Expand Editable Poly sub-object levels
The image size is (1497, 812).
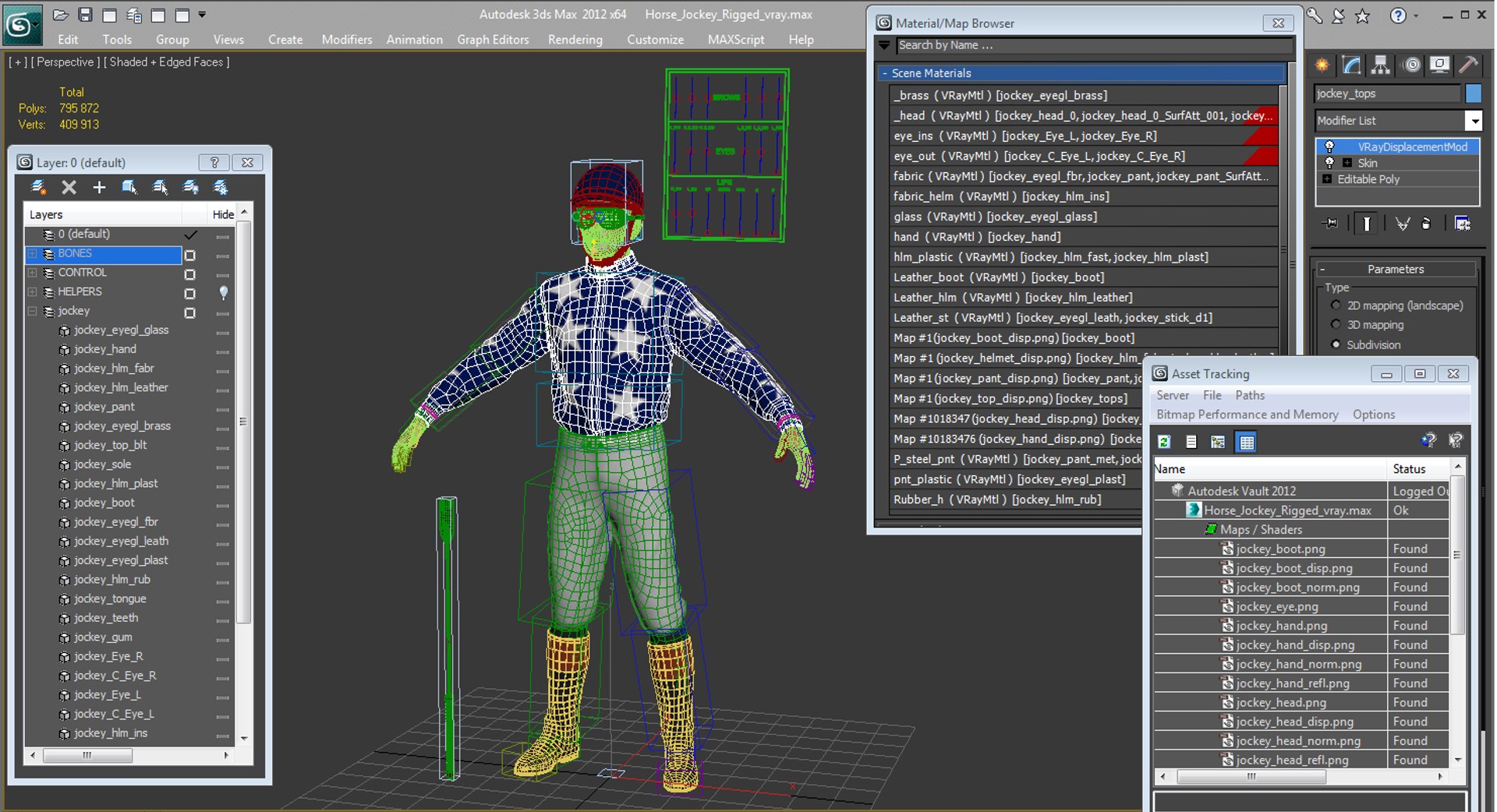tap(1327, 179)
